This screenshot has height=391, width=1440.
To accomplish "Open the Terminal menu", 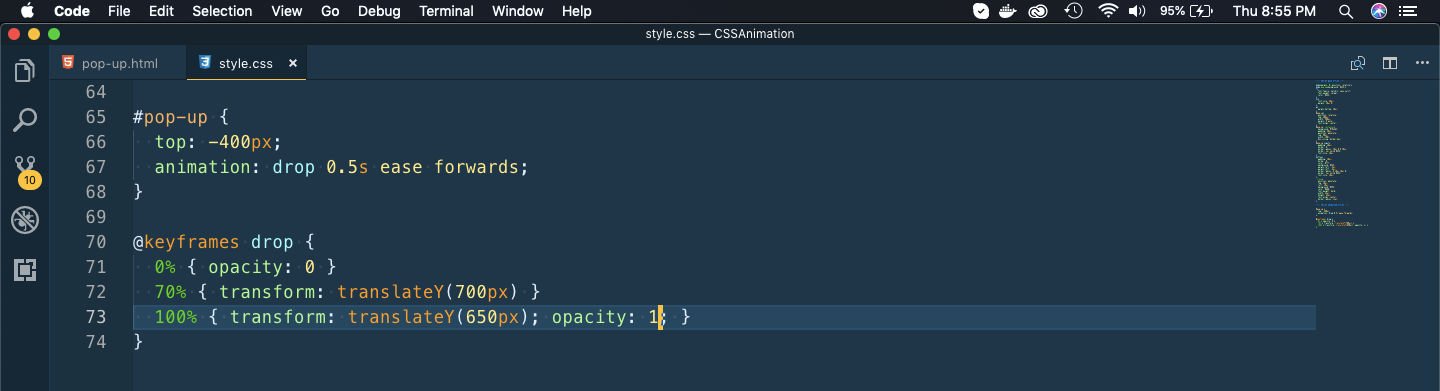I will tap(446, 11).
